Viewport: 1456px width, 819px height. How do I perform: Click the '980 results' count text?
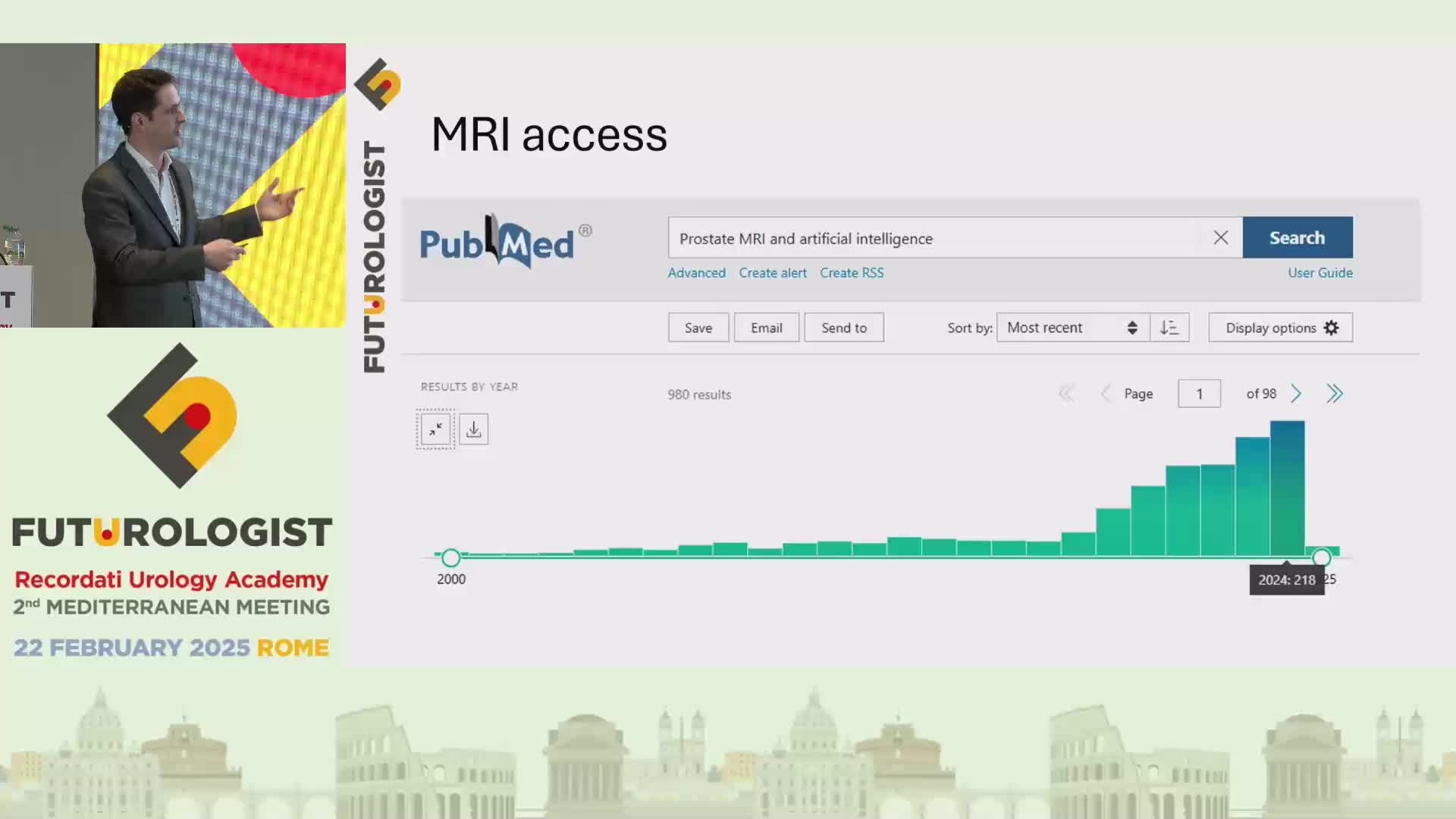click(699, 394)
